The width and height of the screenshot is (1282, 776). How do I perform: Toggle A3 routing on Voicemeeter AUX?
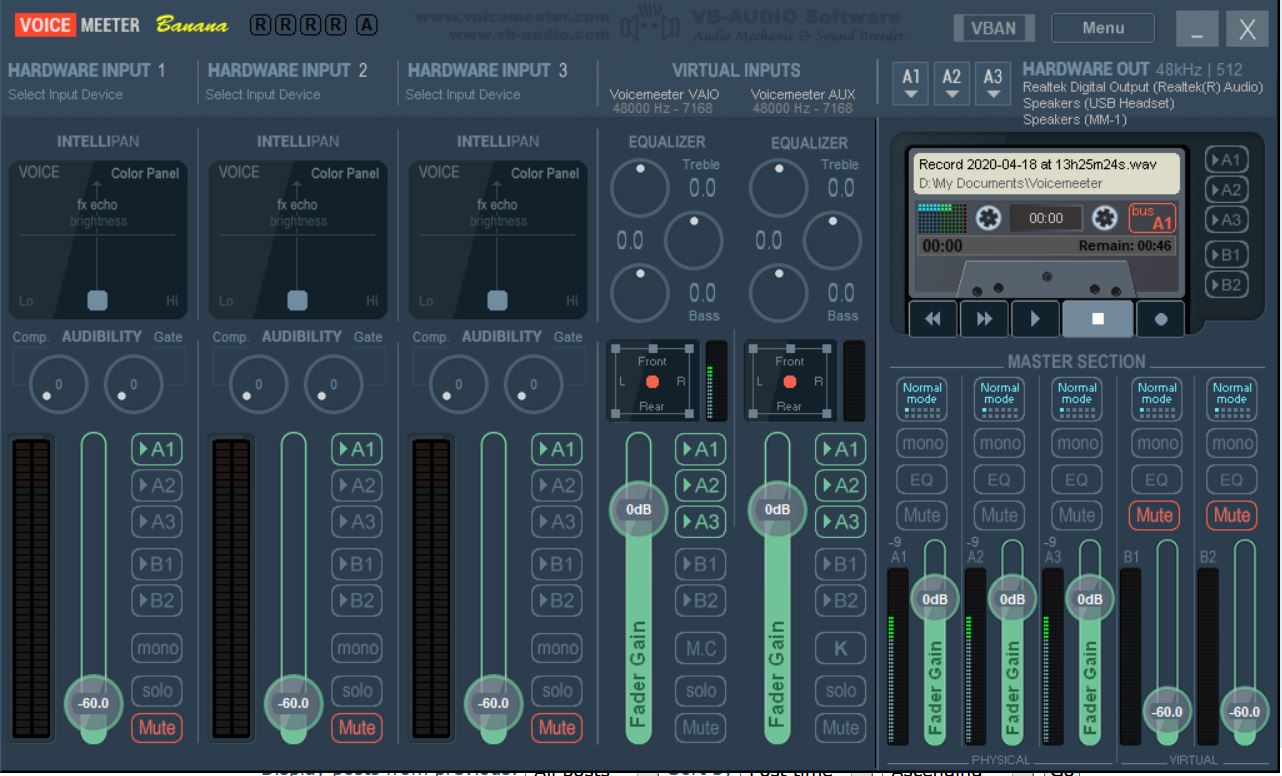click(840, 522)
